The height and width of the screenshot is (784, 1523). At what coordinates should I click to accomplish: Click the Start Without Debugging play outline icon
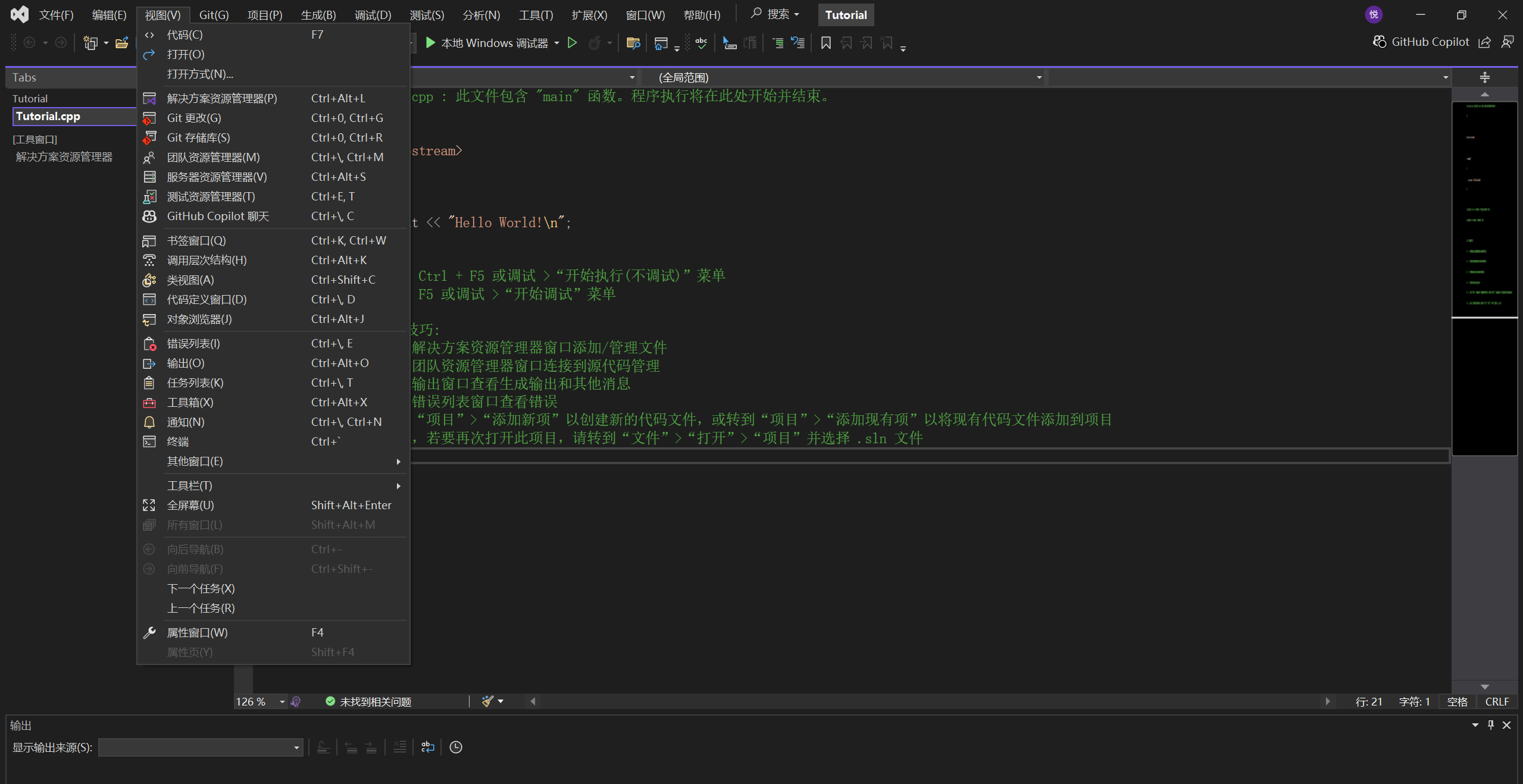point(572,43)
